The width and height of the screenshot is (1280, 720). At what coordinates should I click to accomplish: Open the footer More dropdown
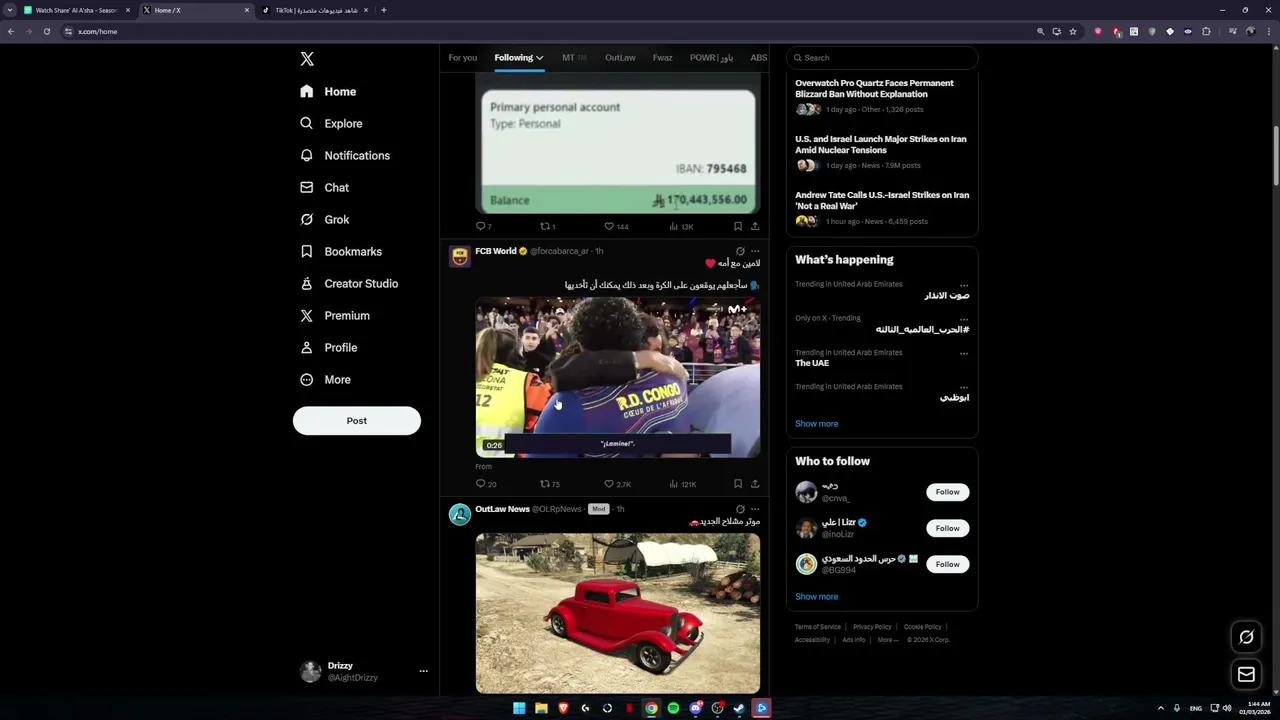(888, 640)
